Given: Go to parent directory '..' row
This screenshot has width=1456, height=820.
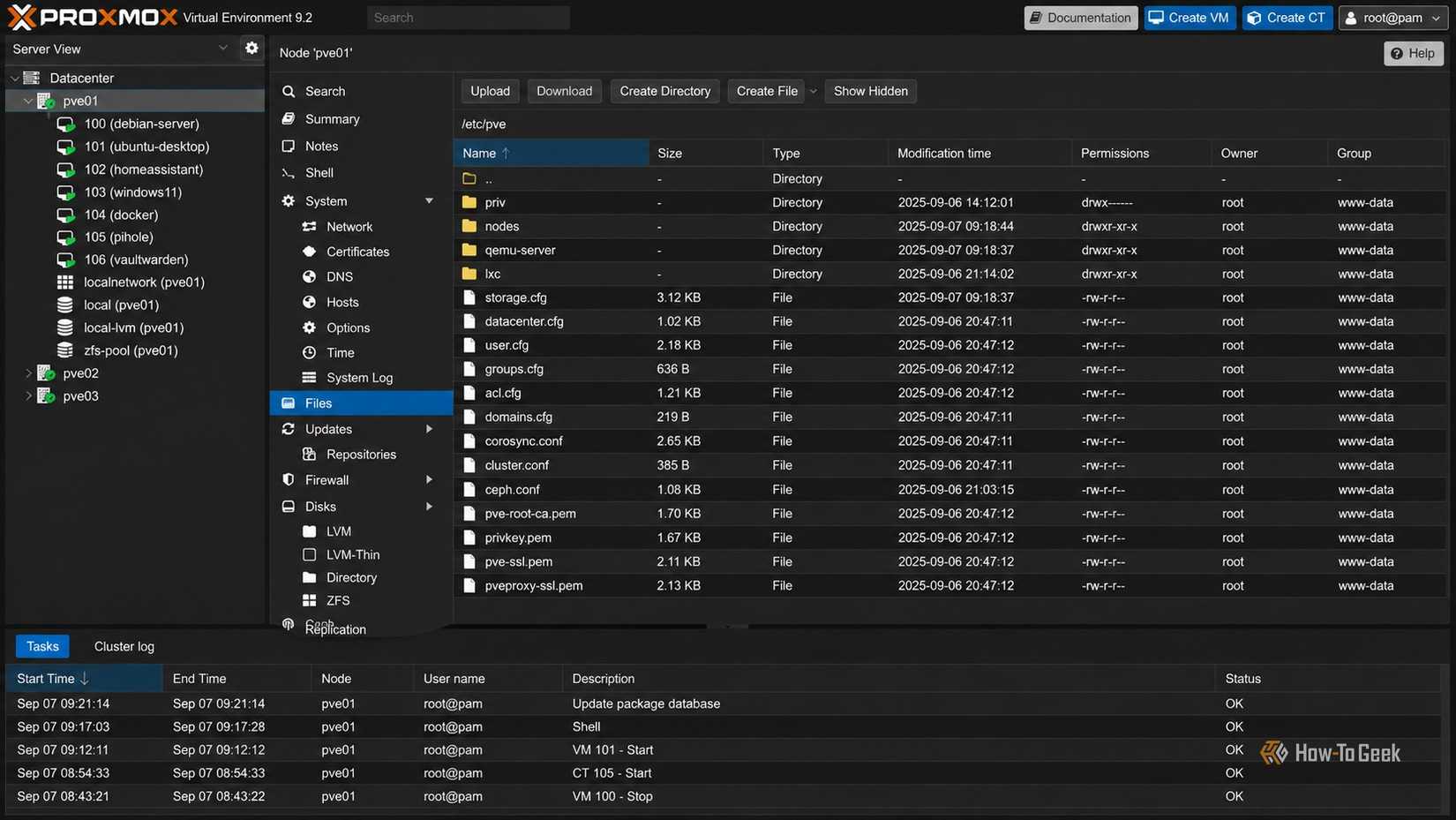Looking at the screenshot, I should 951,179.
